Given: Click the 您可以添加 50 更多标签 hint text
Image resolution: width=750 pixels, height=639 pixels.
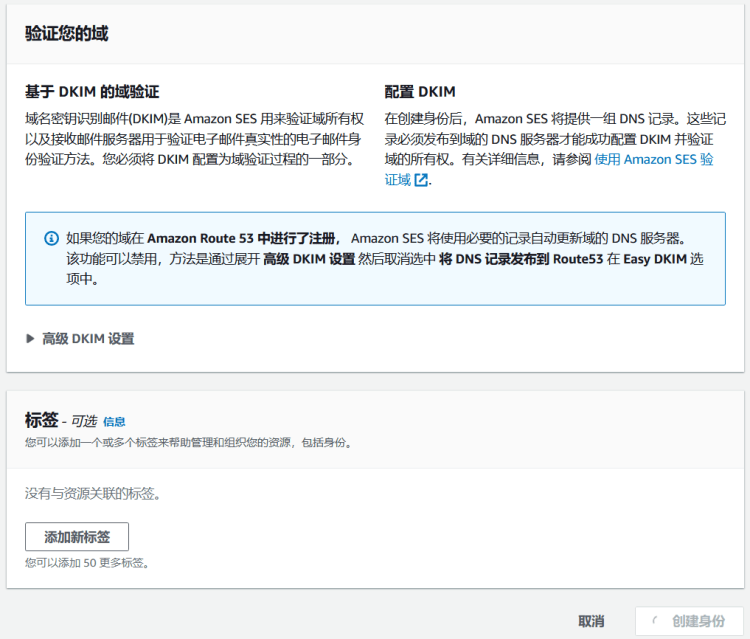Looking at the screenshot, I should pyautogui.click(x=87, y=563).
